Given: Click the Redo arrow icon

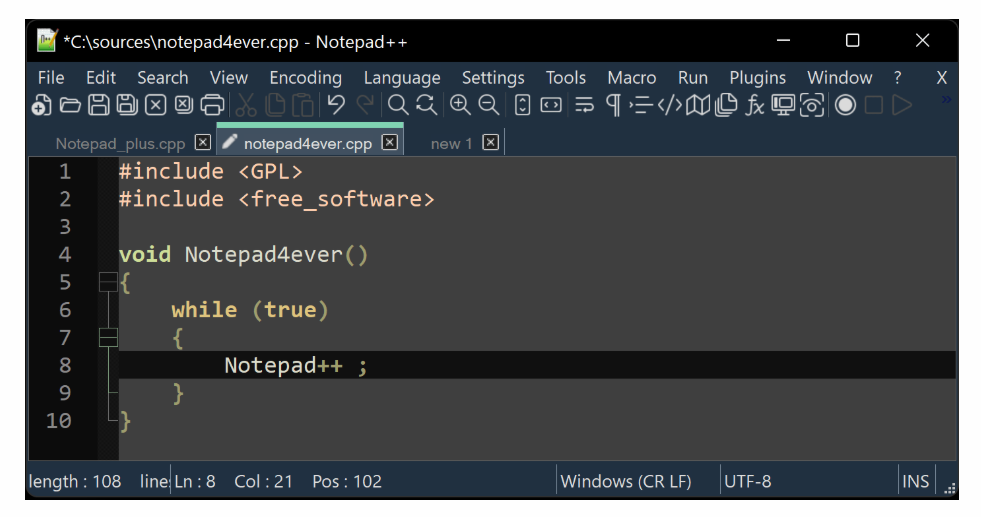Looking at the screenshot, I should [x=365, y=105].
